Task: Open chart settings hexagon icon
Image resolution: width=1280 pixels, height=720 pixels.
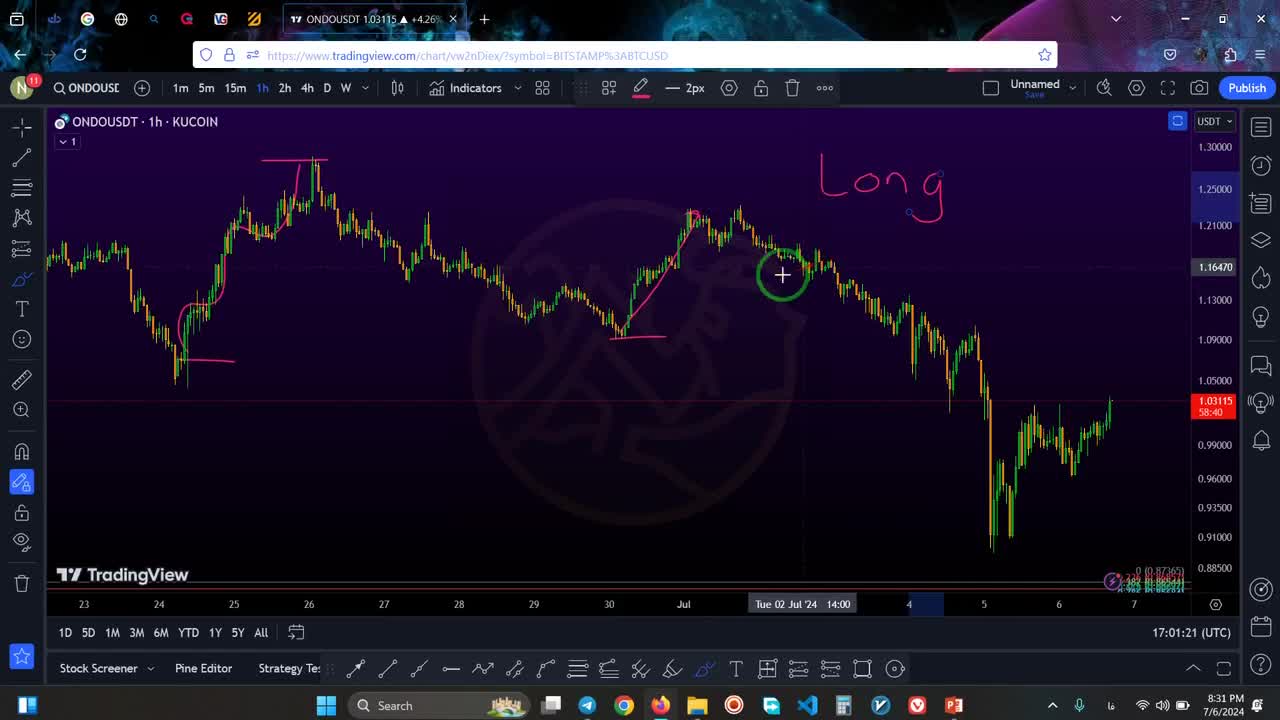Action: point(1136,88)
